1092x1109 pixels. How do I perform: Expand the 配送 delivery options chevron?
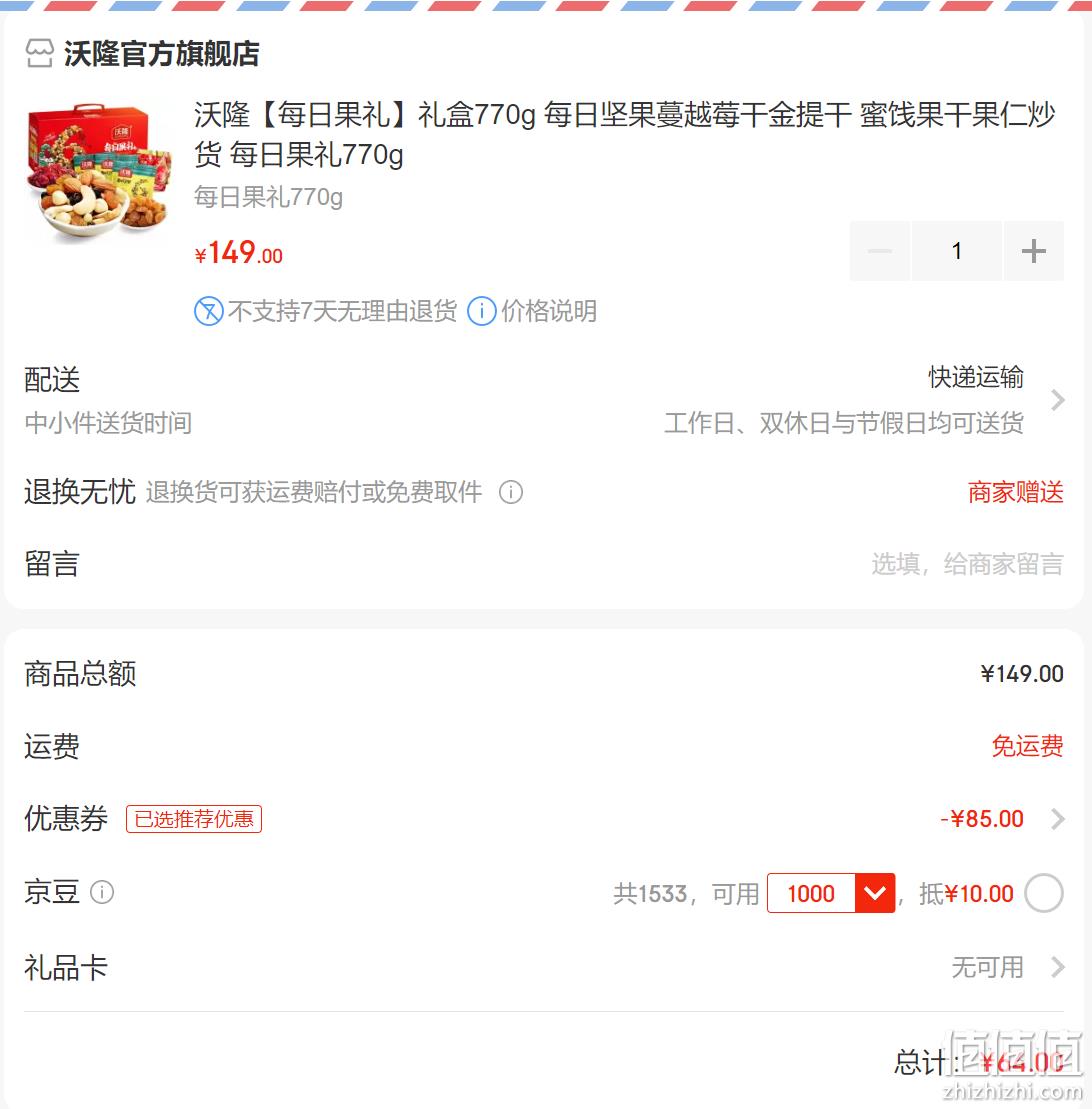(x=1057, y=400)
